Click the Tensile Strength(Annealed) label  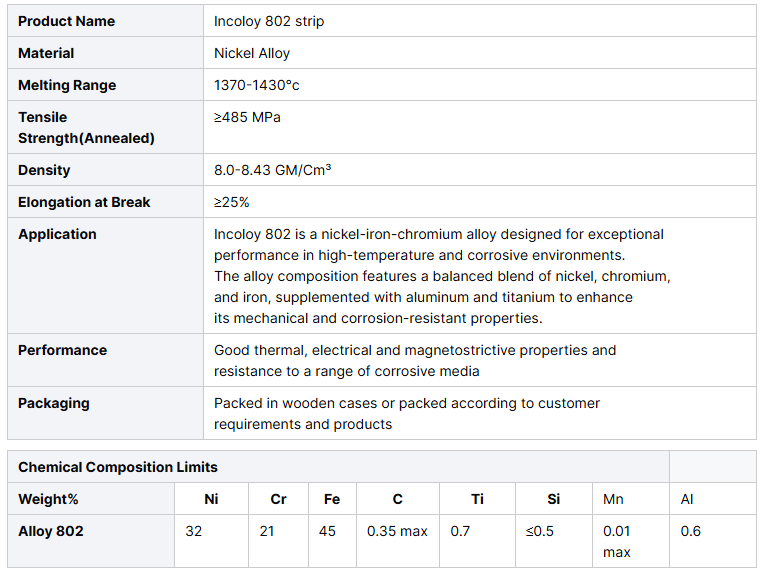point(86,128)
